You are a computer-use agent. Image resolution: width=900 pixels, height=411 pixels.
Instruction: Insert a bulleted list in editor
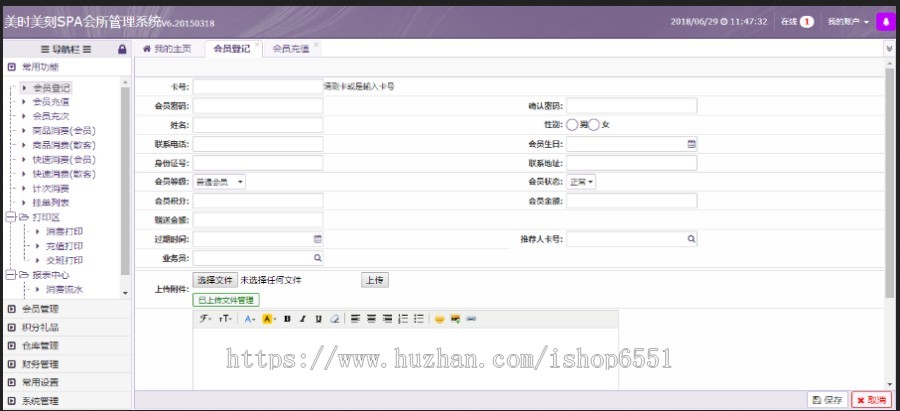coord(419,319)
